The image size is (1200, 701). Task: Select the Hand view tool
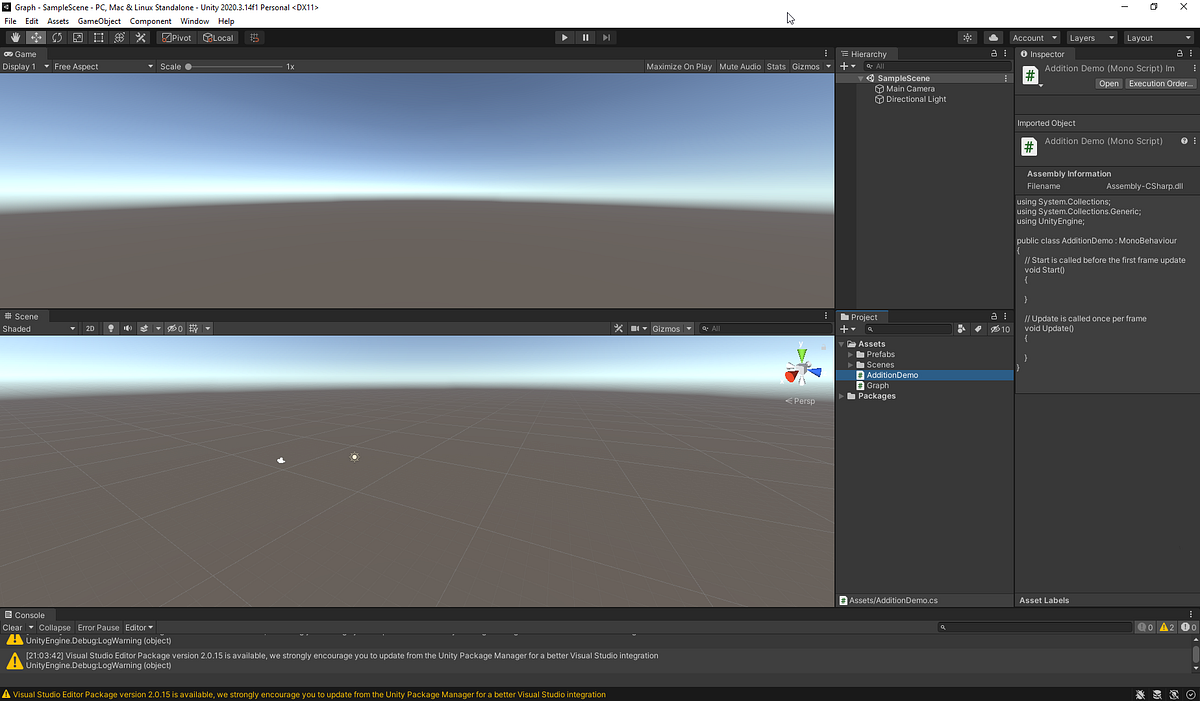14,37
